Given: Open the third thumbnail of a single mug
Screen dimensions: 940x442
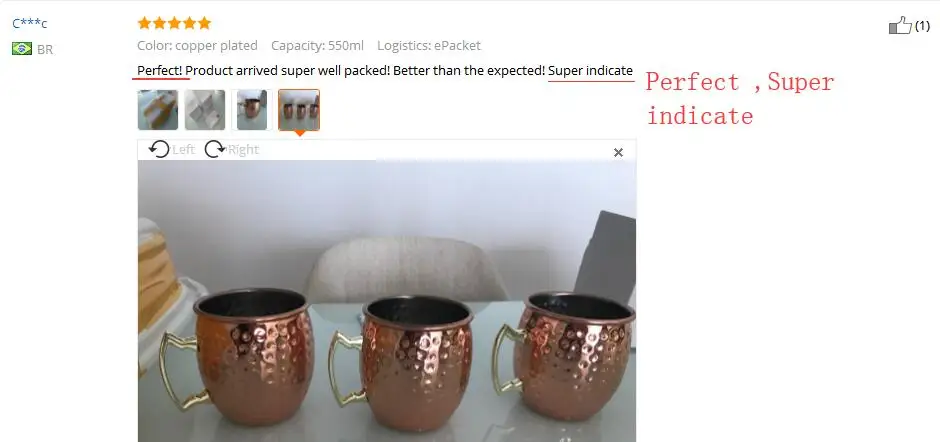Looking at the screenshot, I should point(252,110).
